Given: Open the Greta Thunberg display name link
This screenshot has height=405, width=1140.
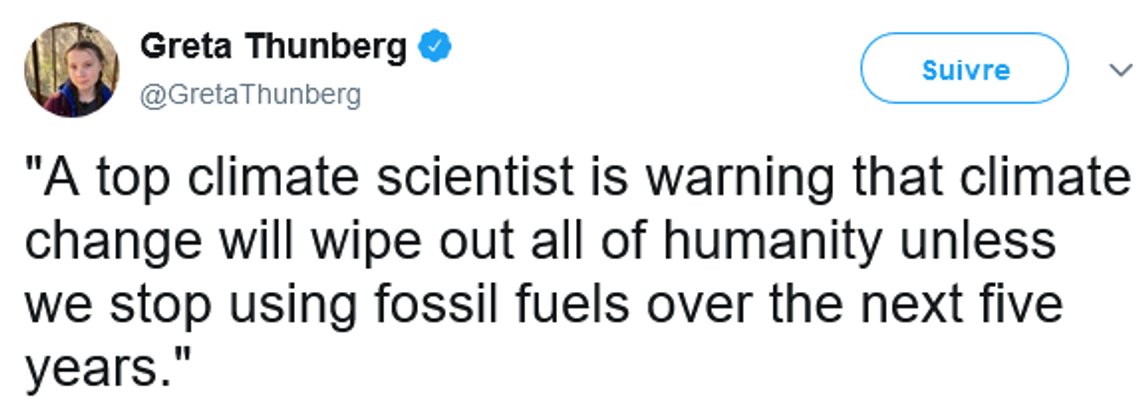Looking at the screenshot, I should [273, 47].
